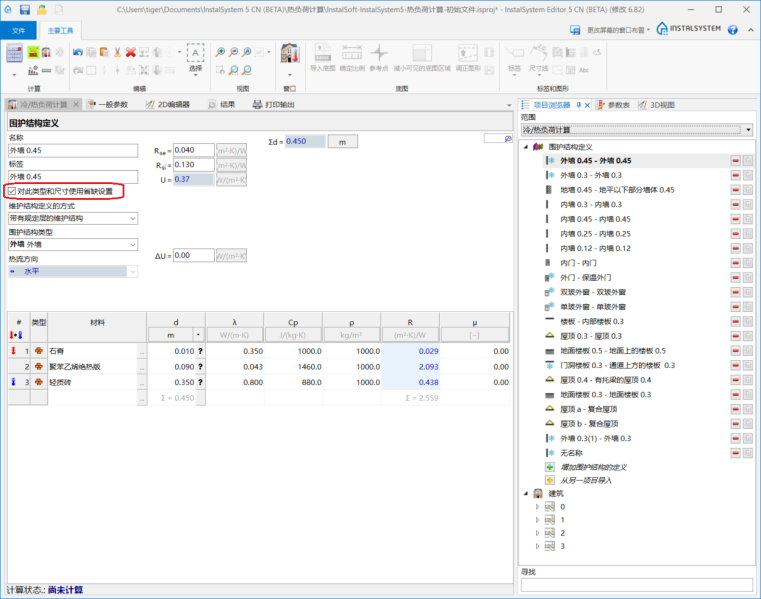
Task: Open the 文件 menu
Action: (18, 31)
